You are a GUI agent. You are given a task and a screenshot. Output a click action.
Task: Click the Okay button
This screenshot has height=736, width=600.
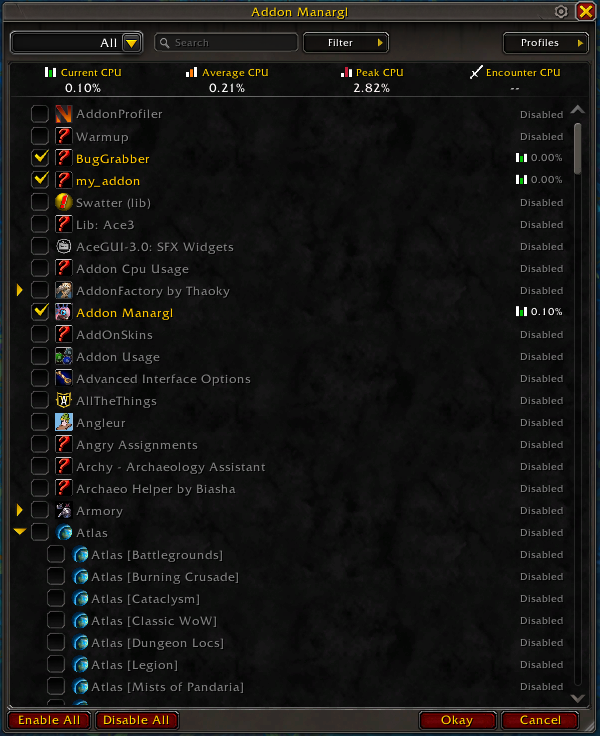point(457,720)
